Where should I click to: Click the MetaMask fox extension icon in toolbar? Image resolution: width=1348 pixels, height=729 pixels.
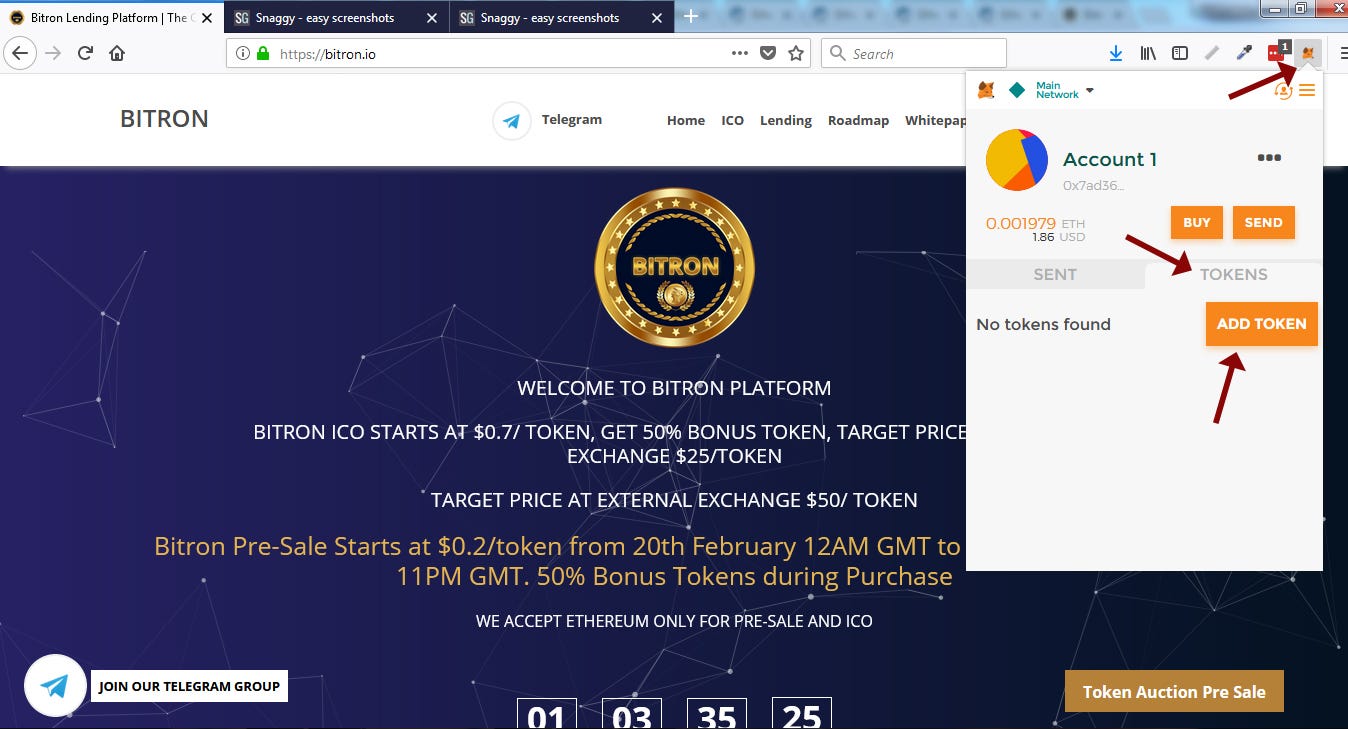point(1309,53)
